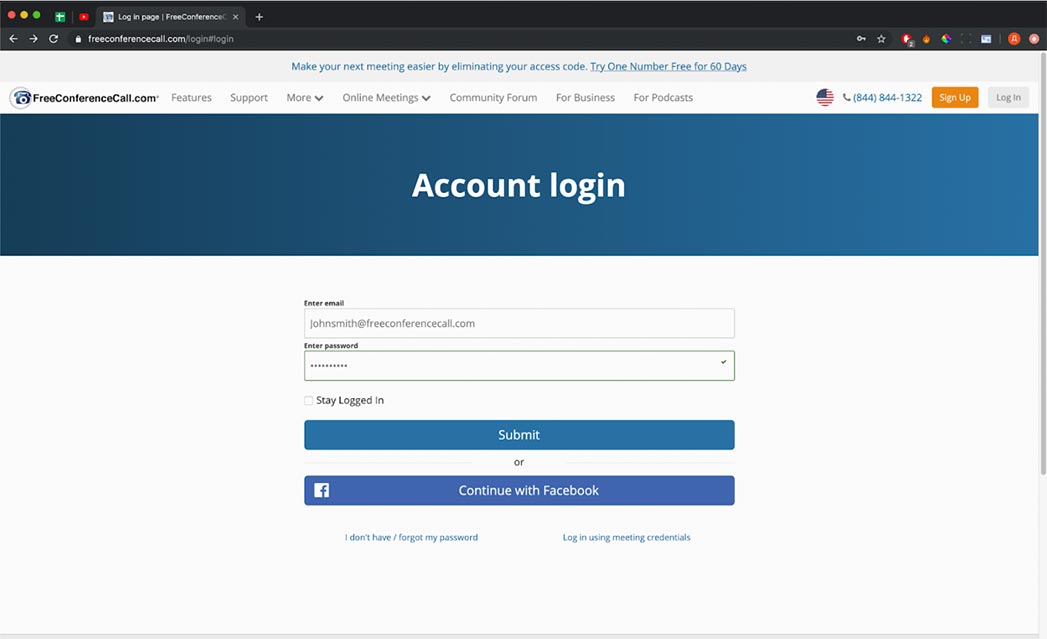This screenshot has width=1047, height=639.
Task: Open the US flag country selector
Action: pos(824,97)
